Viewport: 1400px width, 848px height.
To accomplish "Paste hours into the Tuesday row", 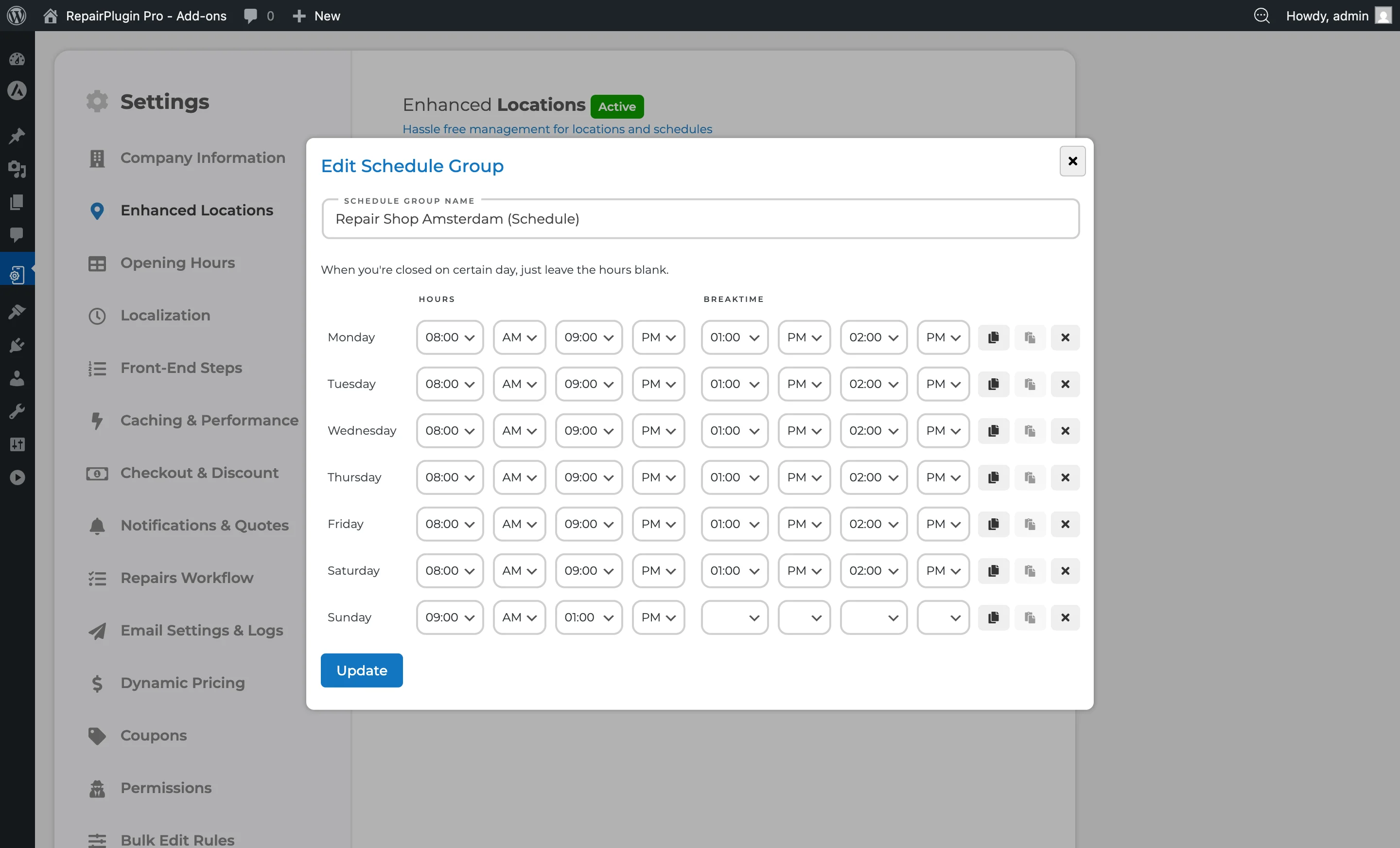I will [1030, 384].
